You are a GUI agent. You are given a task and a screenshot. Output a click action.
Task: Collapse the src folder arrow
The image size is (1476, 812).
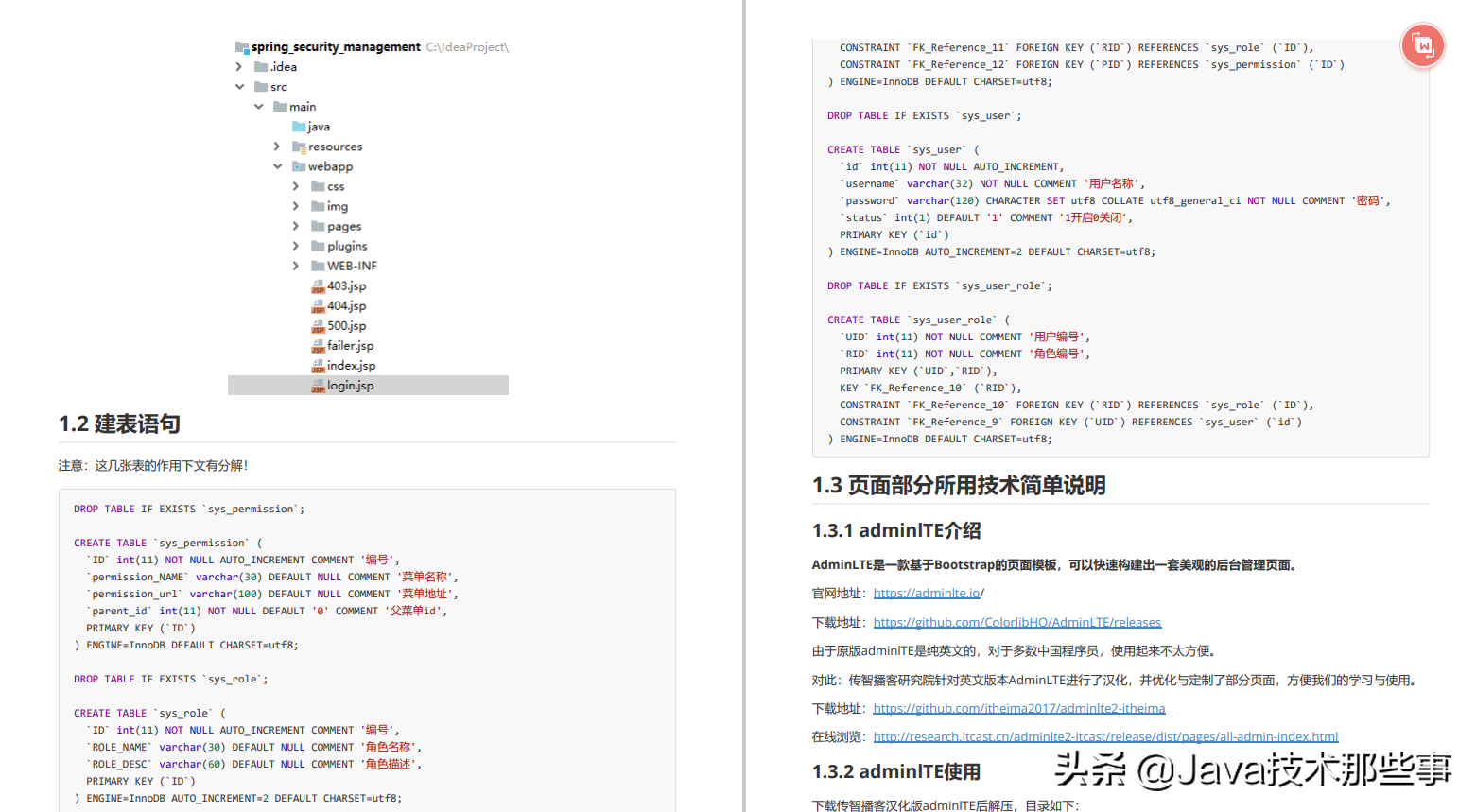pos(239,87)
